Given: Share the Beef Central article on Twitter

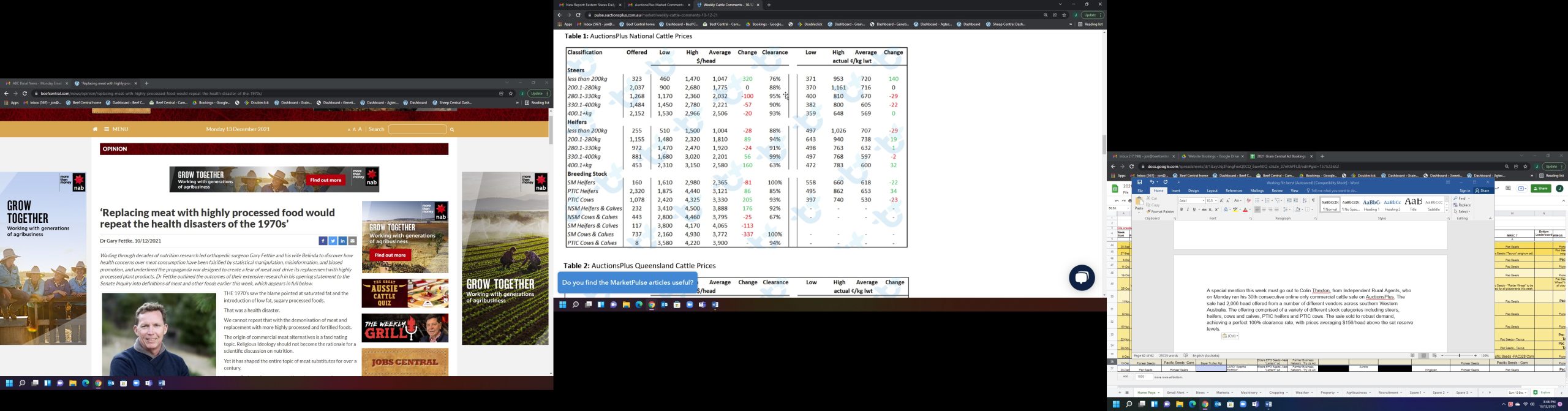Looking at the screenshot, I should click(333, 241).
